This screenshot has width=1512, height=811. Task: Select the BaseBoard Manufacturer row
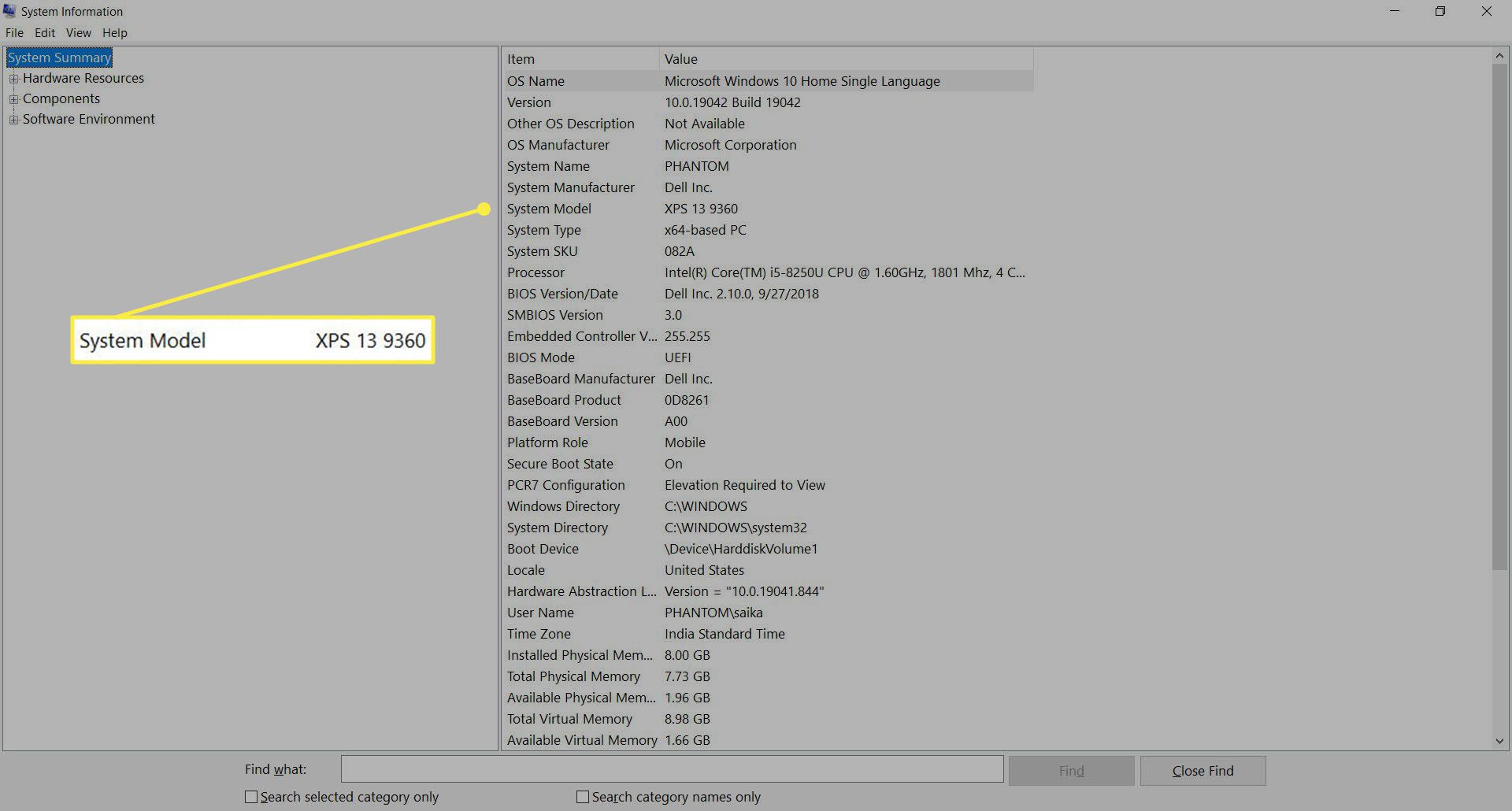point(768,379)
